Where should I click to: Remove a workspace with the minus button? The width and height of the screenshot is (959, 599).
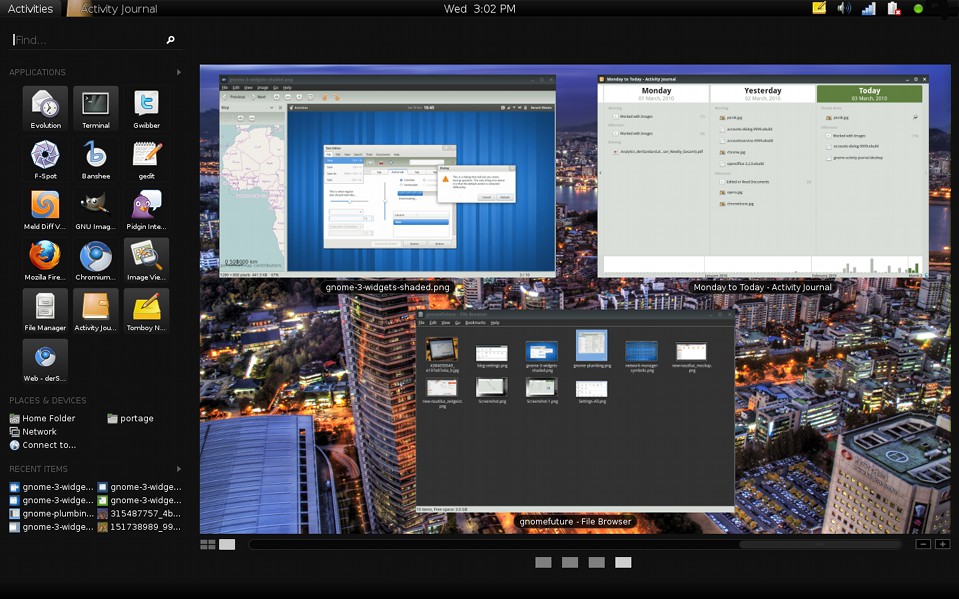[x=924, y=544]
